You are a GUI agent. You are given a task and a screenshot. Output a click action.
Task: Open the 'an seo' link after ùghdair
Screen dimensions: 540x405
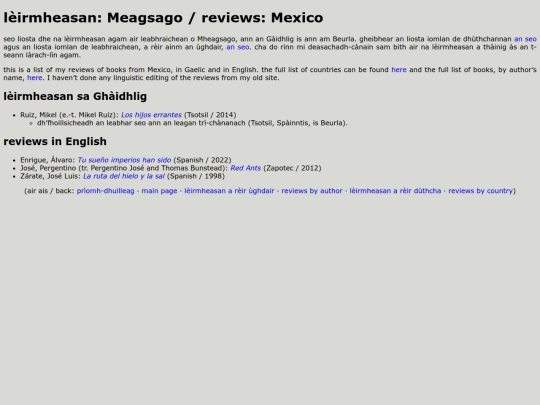[x=238, y=47]
